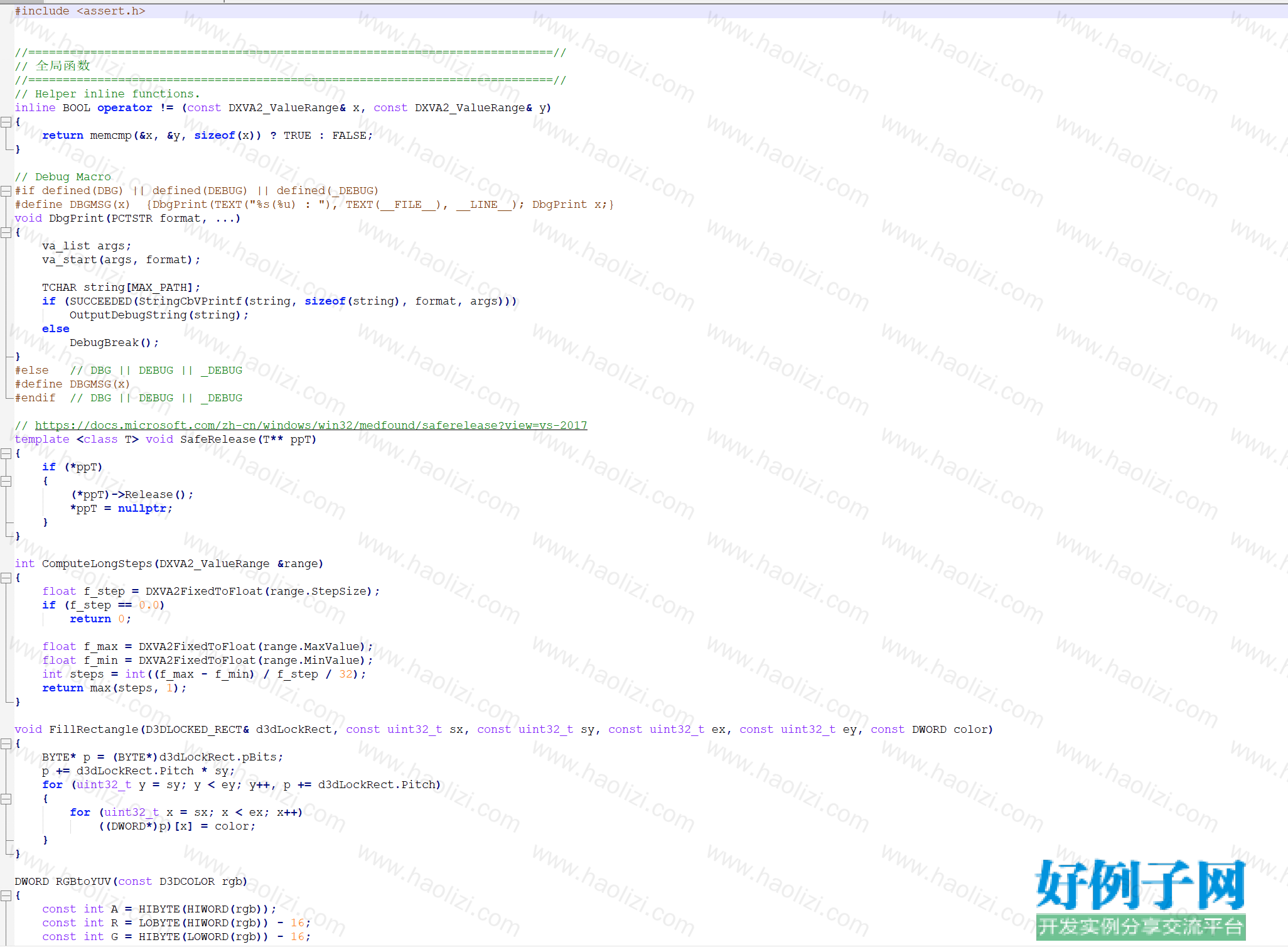
Task: Click the 'return memcmp(&x, &y, sizeof(x))' line
Action: pos(207,136)
